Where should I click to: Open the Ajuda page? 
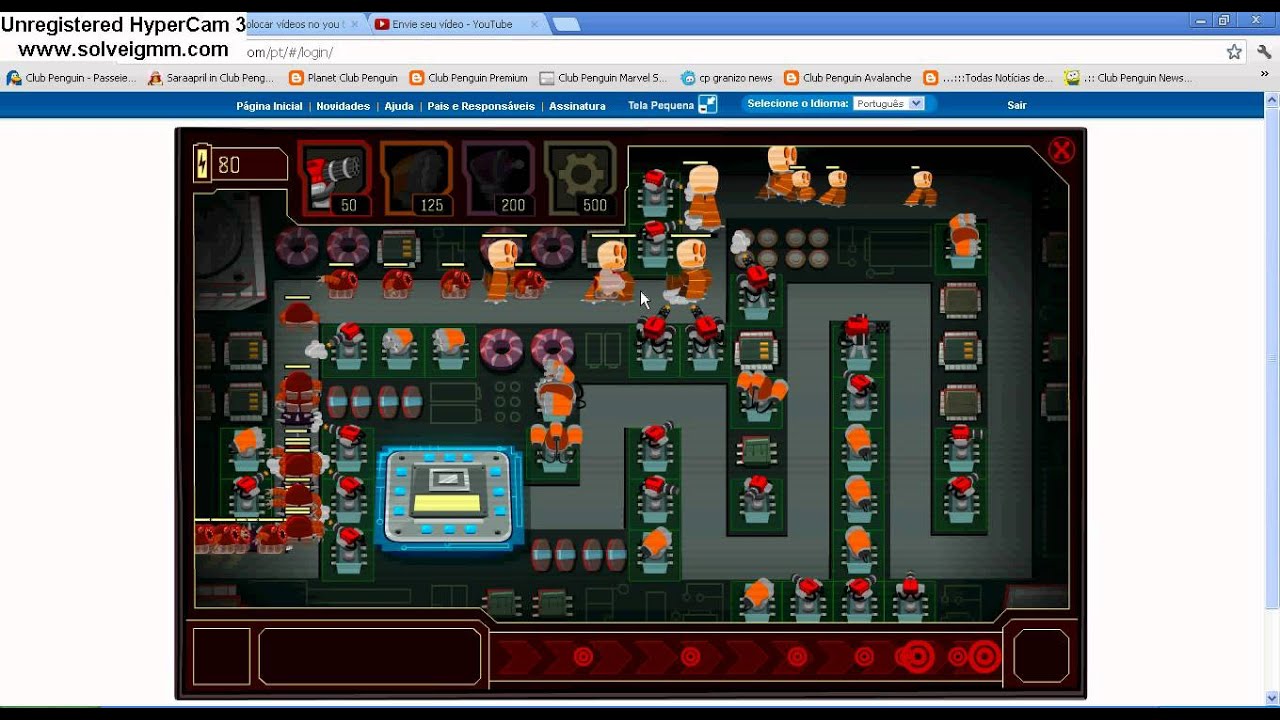[399, 106]
